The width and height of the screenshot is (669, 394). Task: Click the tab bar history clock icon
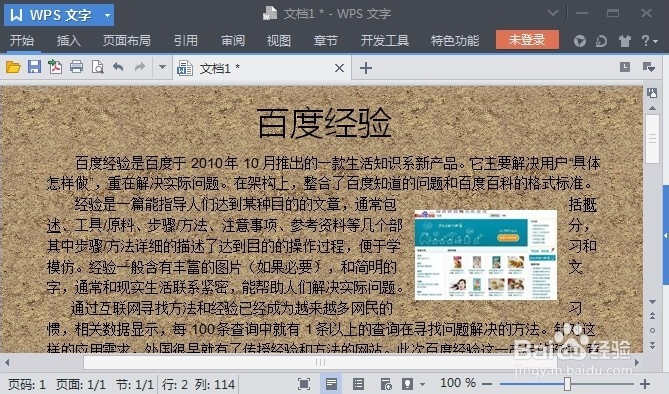[x=625, y=67]
